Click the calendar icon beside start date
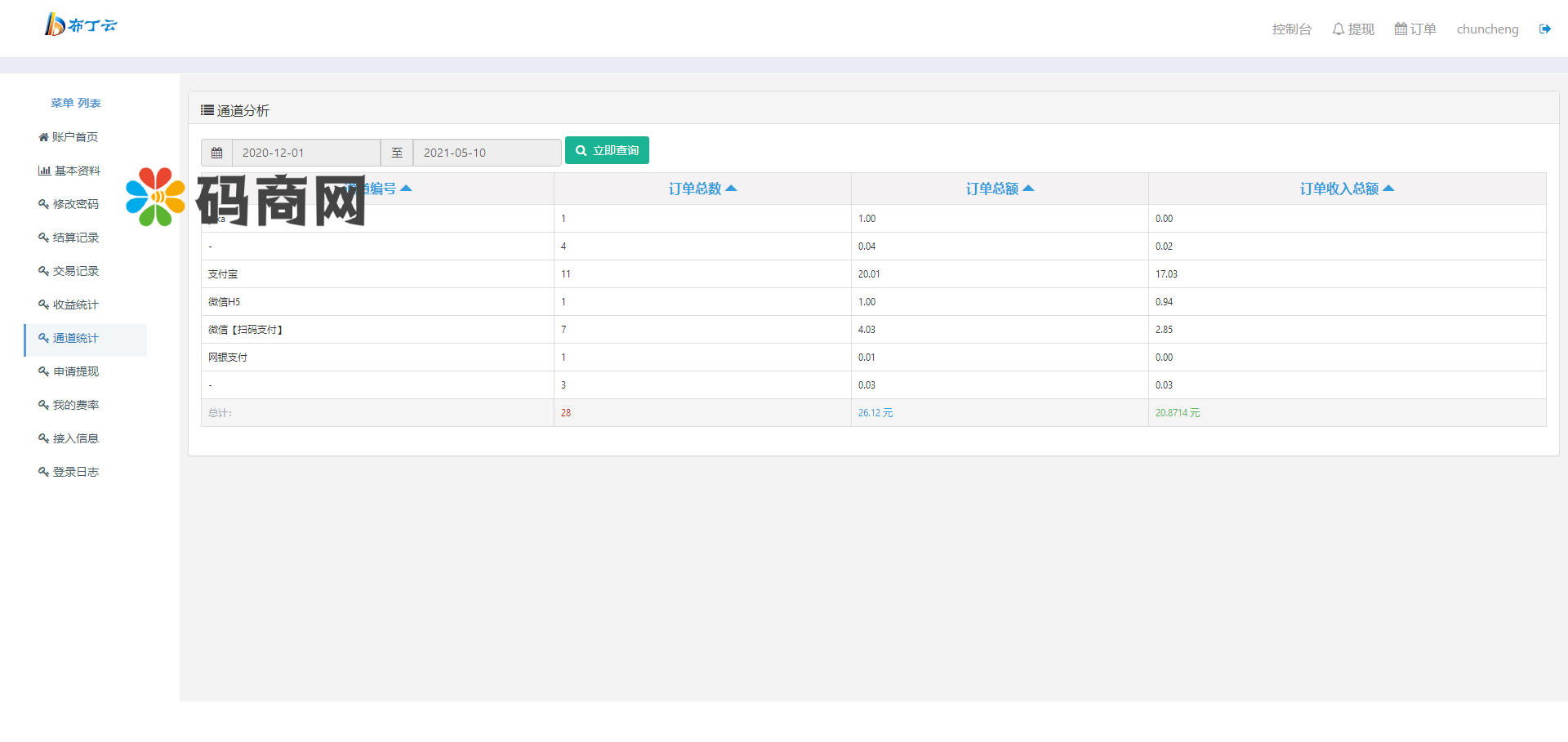 click(216, 153)
